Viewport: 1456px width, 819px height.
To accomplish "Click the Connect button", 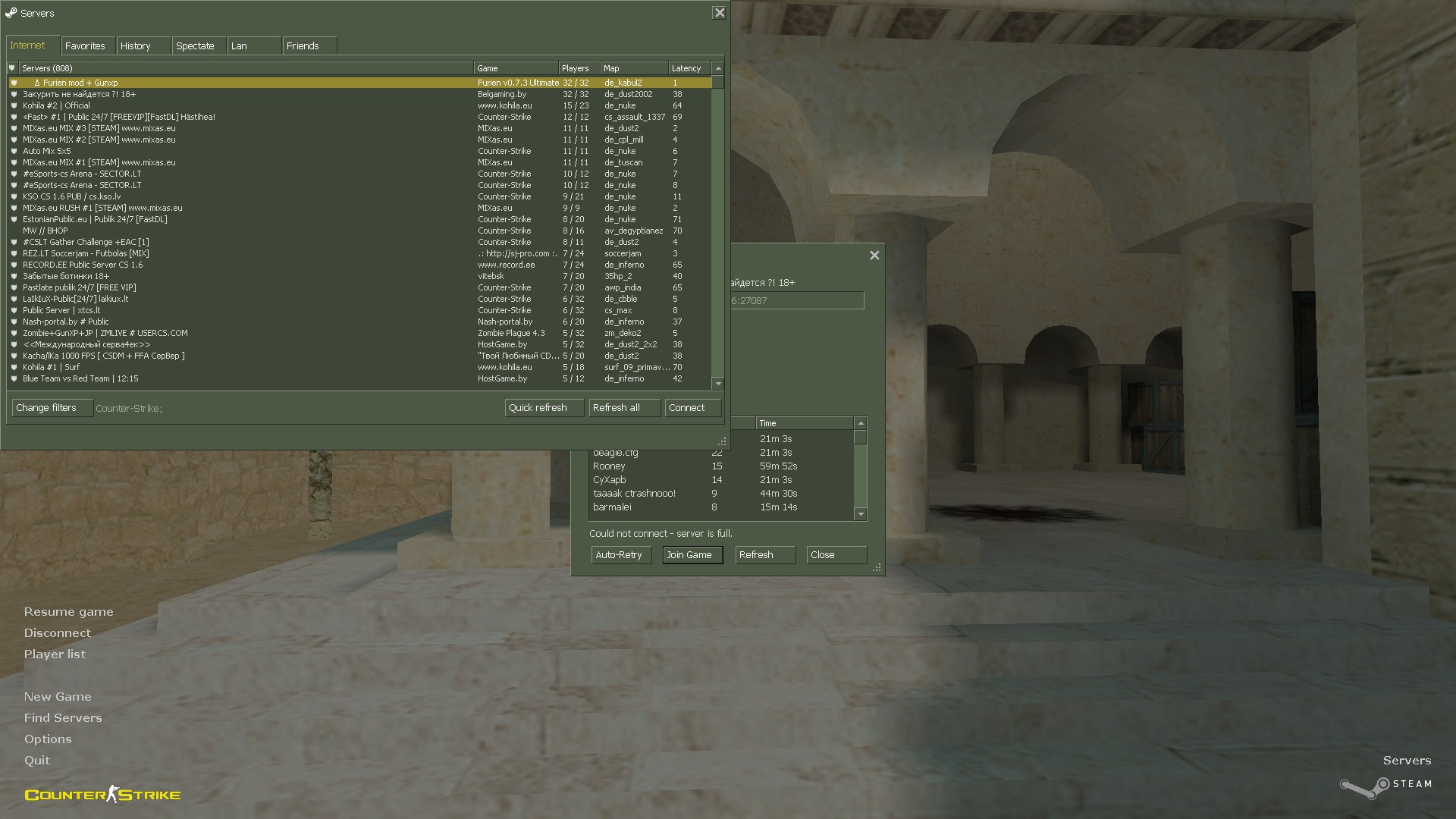I will [692, 408].
